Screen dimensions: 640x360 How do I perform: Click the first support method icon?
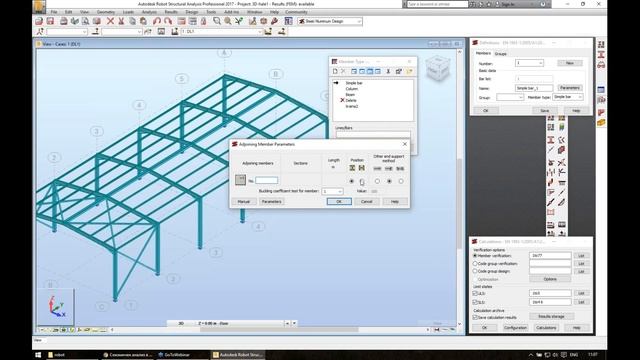pos(377,168)
